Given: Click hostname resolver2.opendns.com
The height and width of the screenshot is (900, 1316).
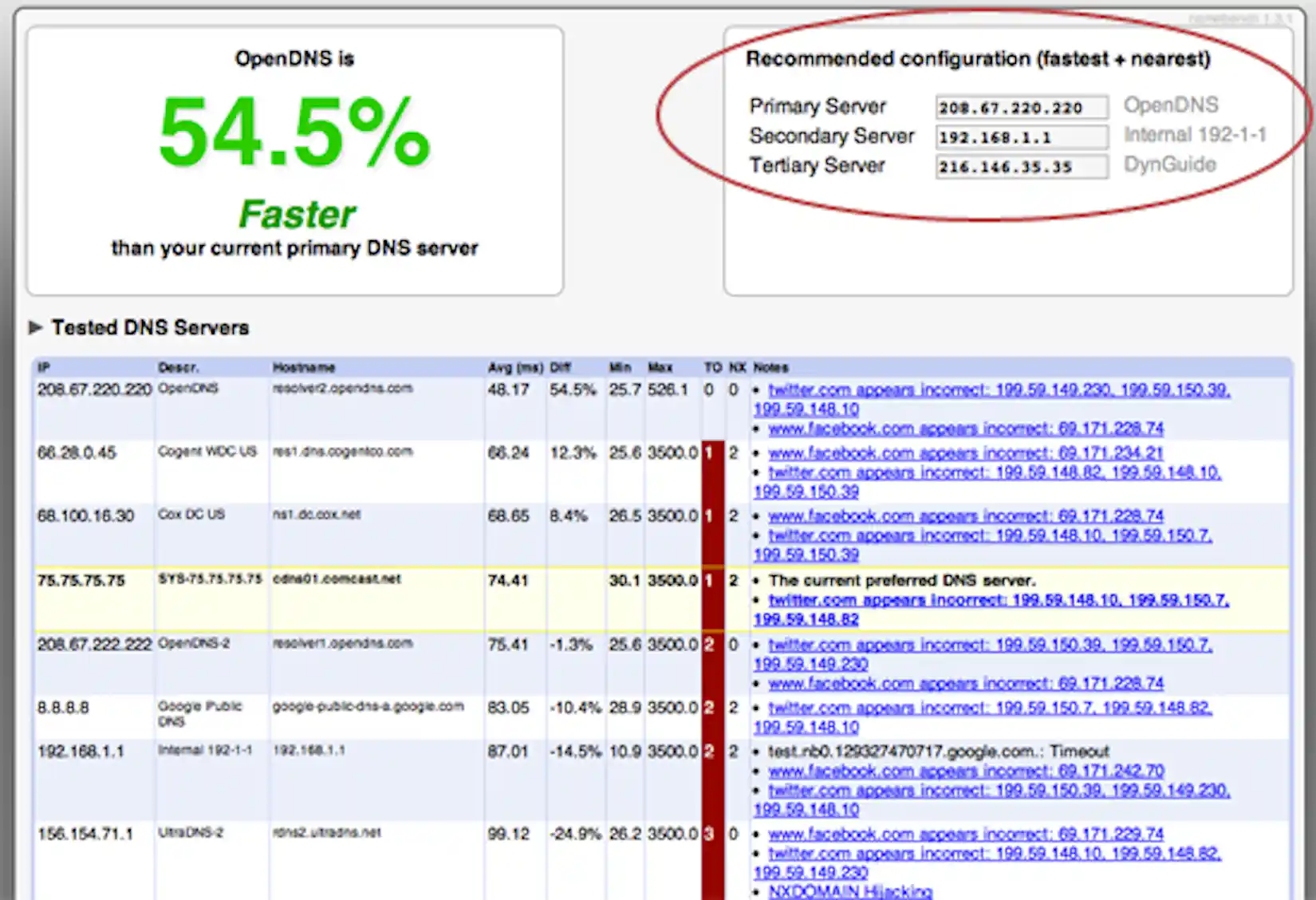Looking at the screenshot, I should (343, 388).
